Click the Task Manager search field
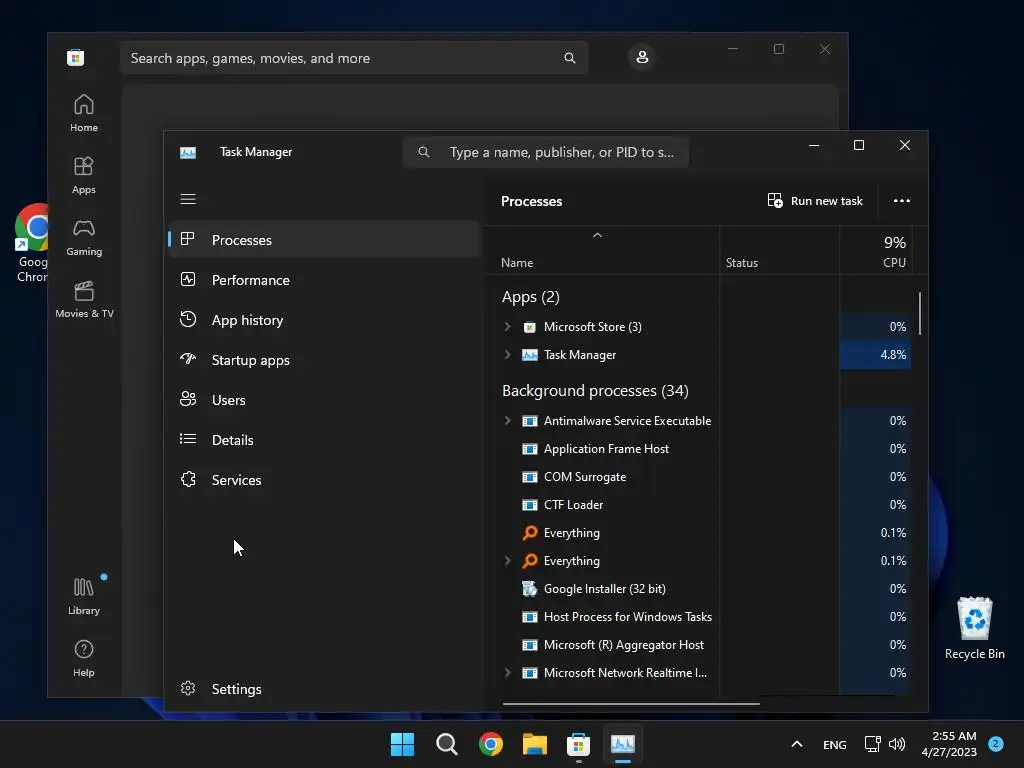The height and width of the screenshot is (768, 1024). [546, 152]
